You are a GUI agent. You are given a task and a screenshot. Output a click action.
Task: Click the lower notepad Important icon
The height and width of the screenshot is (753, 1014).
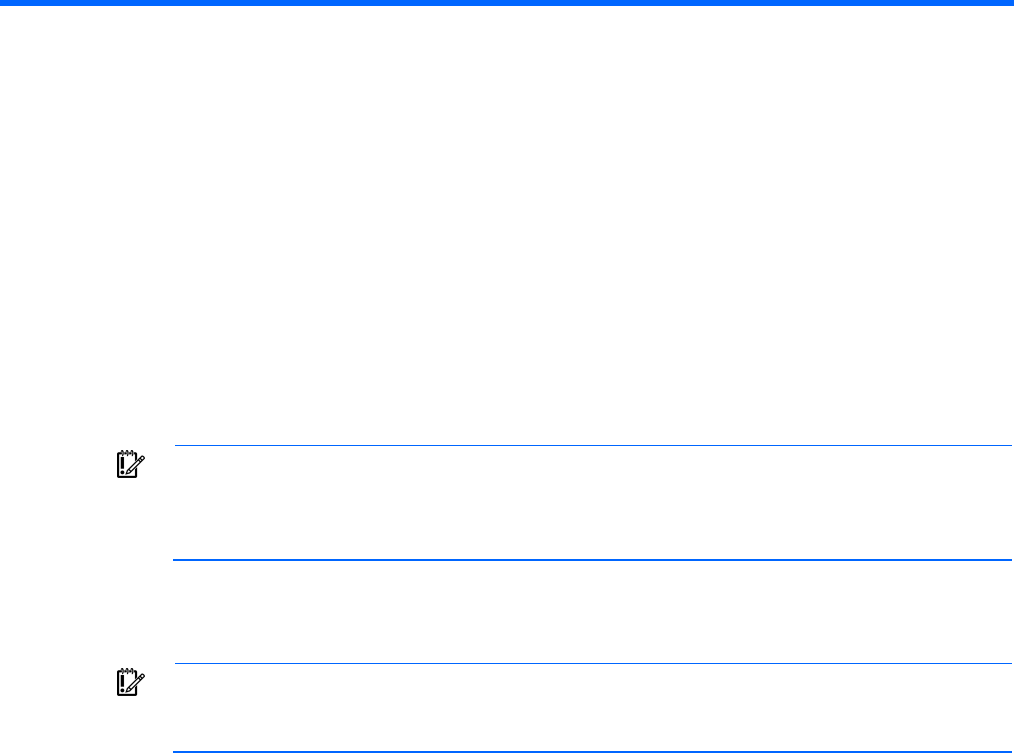(x=130, y=681)
